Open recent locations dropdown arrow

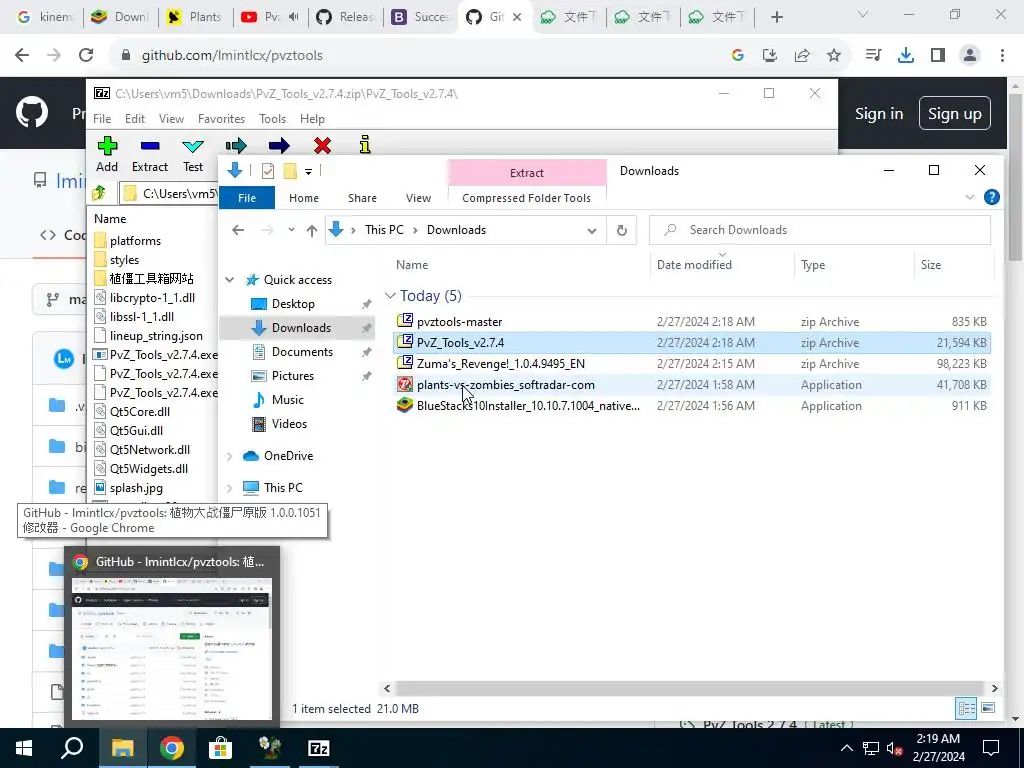291,230
